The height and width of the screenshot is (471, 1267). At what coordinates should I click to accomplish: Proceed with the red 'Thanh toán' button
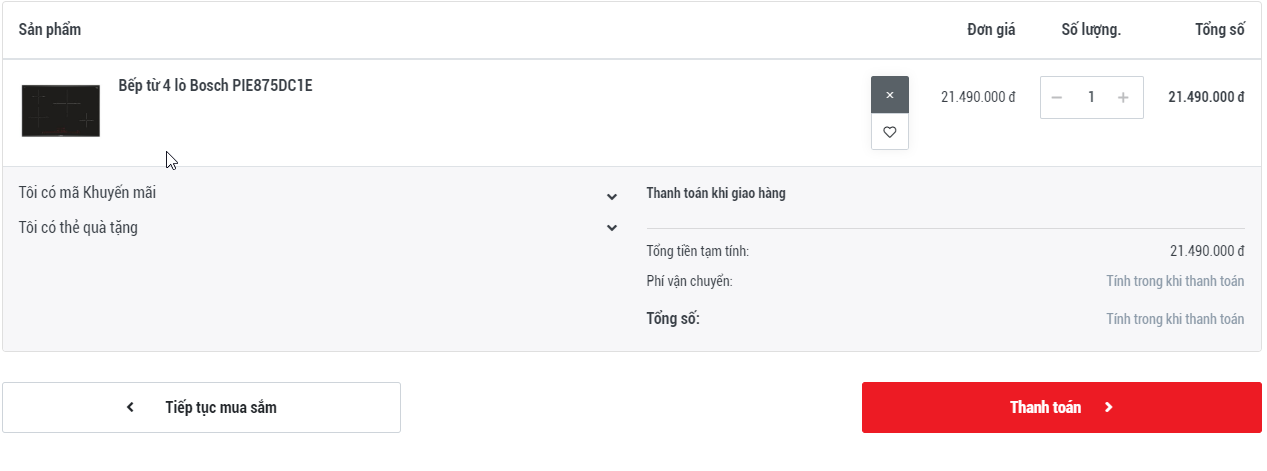click(1061, 408)
